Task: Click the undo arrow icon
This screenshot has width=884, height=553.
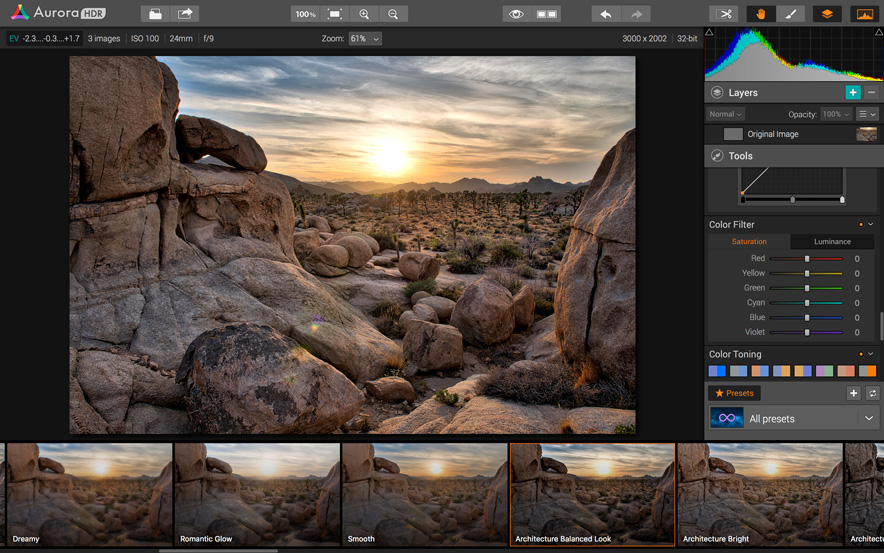Action: pos(606,14)
